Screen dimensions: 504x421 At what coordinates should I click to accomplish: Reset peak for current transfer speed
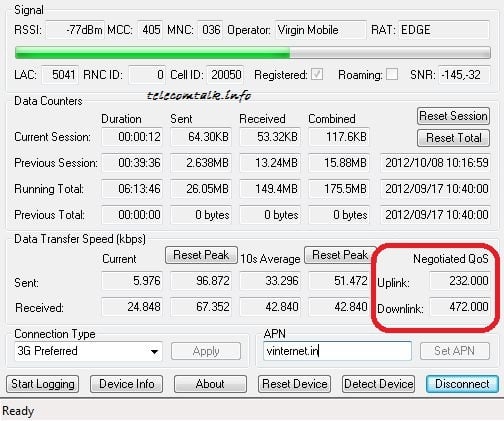[201, 255]
